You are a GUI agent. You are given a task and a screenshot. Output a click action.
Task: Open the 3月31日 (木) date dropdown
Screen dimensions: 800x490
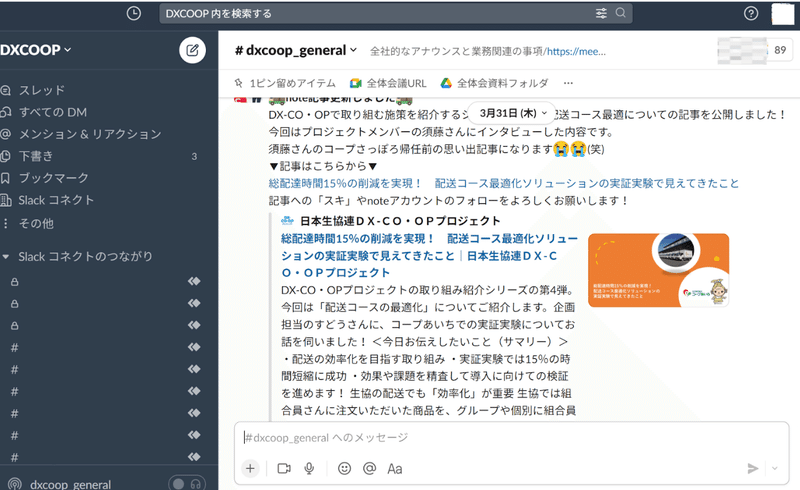[513, 113]
